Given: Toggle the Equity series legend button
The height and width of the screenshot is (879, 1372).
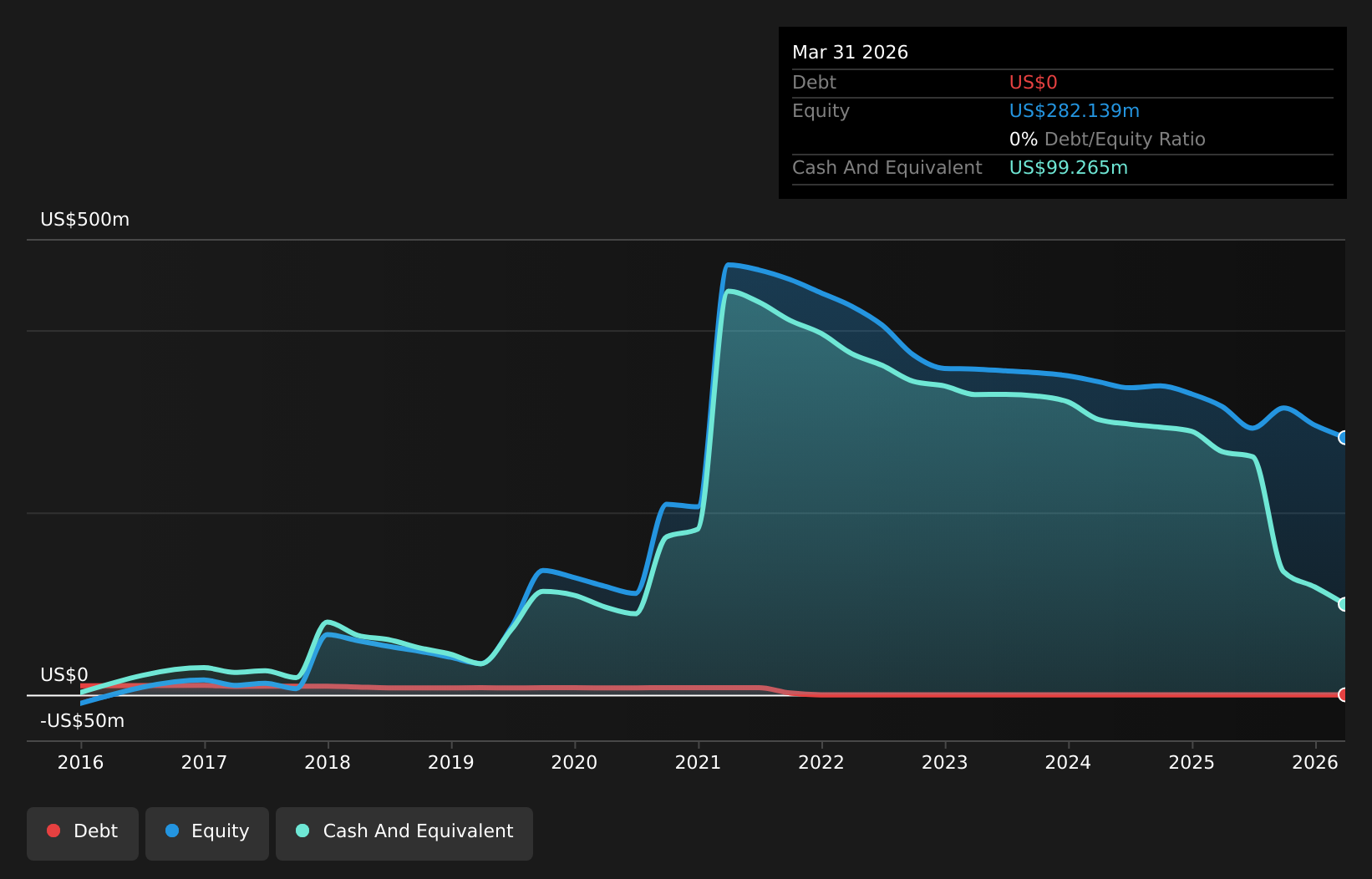Looking at the screenshot, I should pyautogui.click(x=207, y=833).
